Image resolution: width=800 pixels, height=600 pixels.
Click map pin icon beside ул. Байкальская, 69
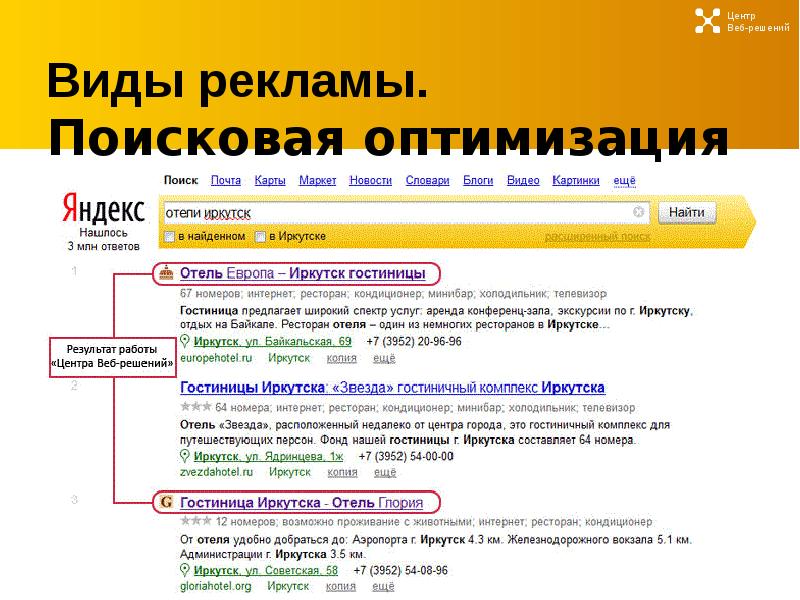click(x=185, y=342)
